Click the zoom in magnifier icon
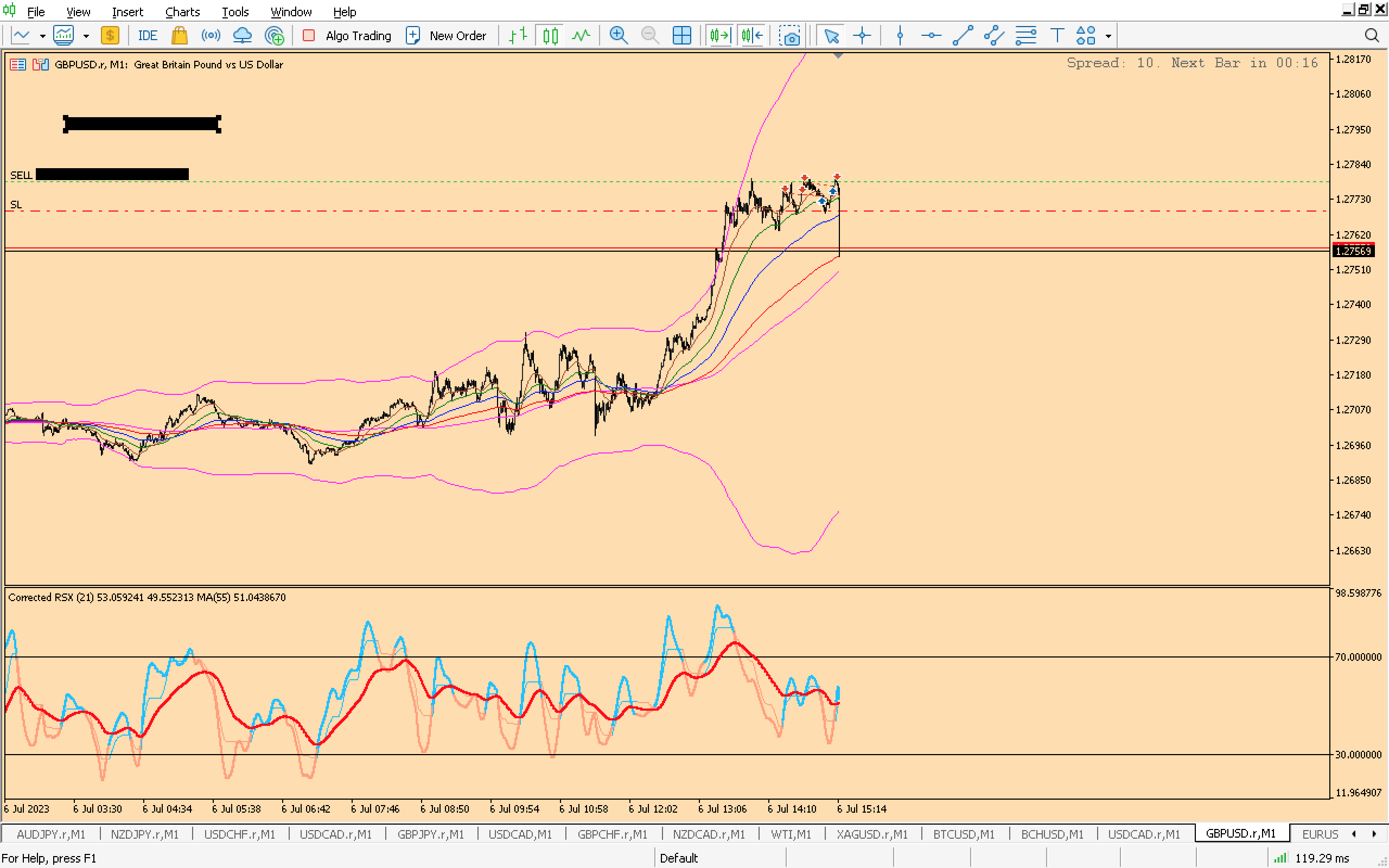Image resolution: width=1389 pixels, height=868 pixels. [618, 36]
